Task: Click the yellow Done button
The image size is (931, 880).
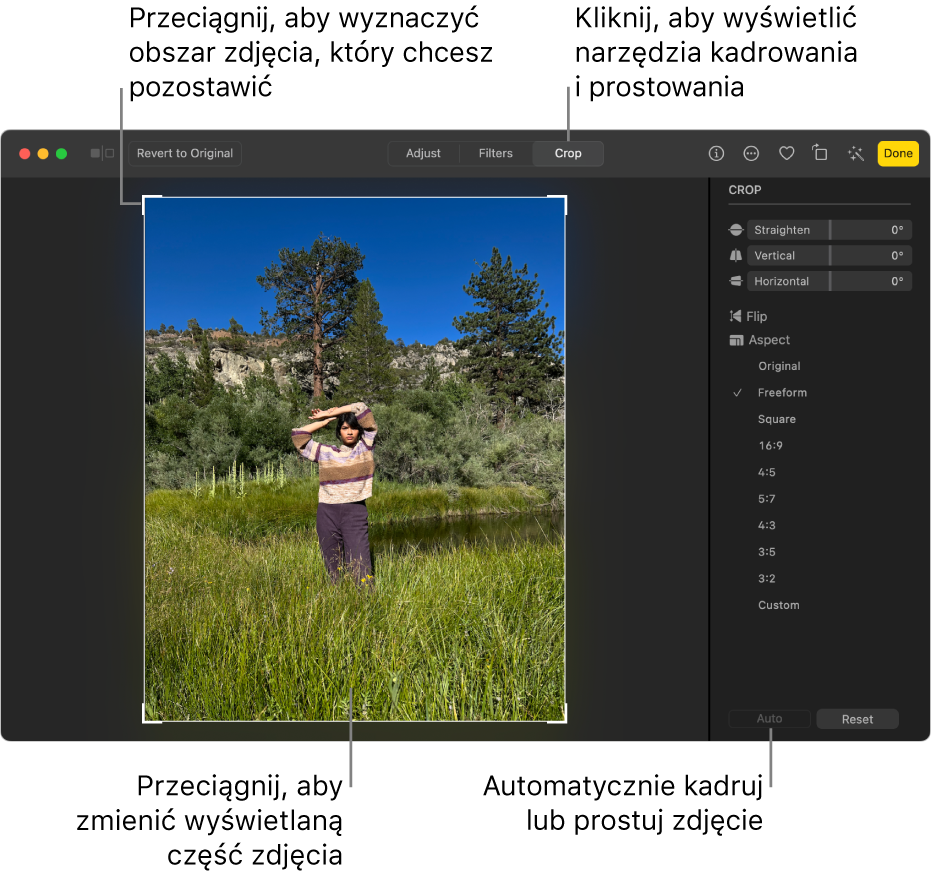Action: pyautogui.click(x=897, y=153)
